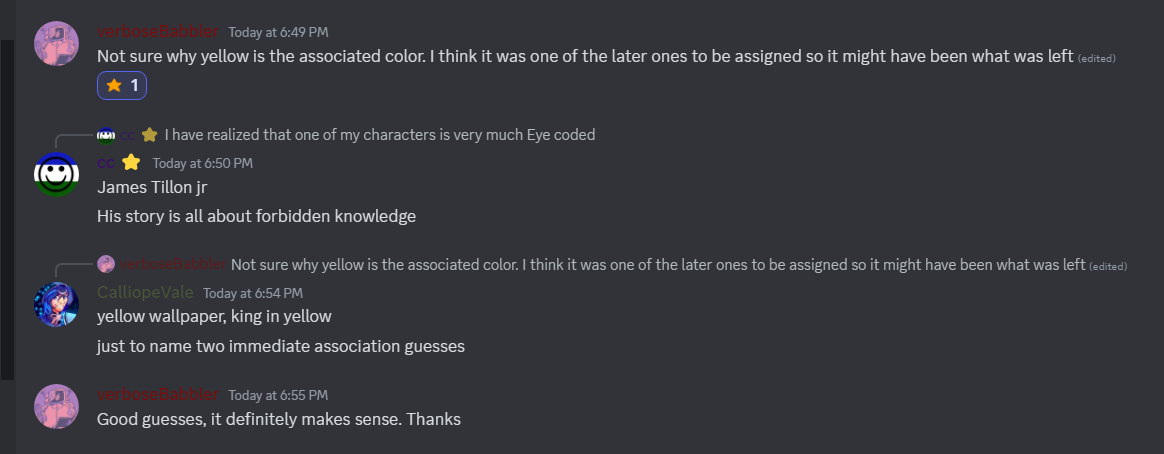
Task: Jump to the quoted "Not sure why yellow" reply preview
Action: coord(657,264)
